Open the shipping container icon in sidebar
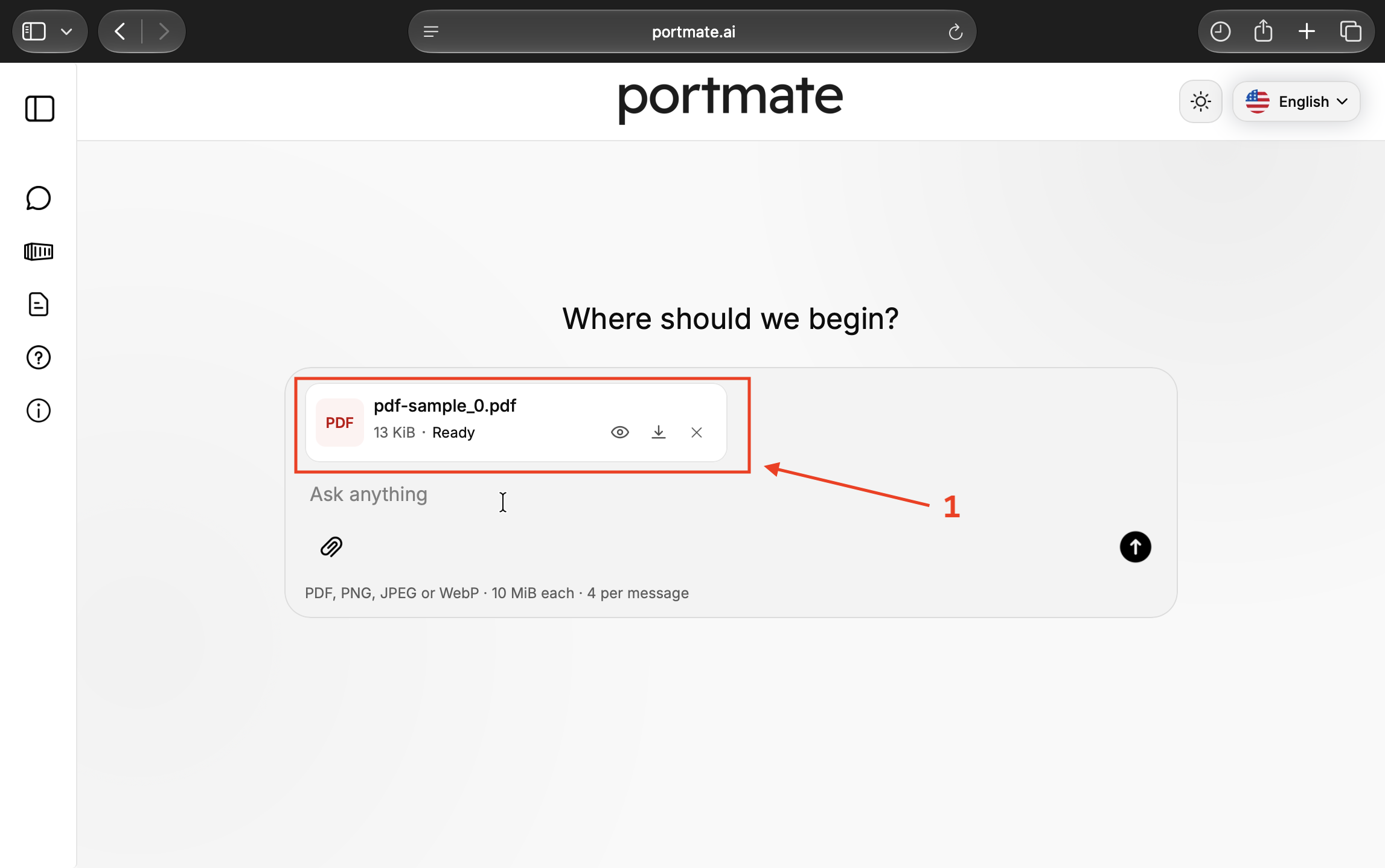This screenshot has width=1385, height=868. click(x=39, y=251)
